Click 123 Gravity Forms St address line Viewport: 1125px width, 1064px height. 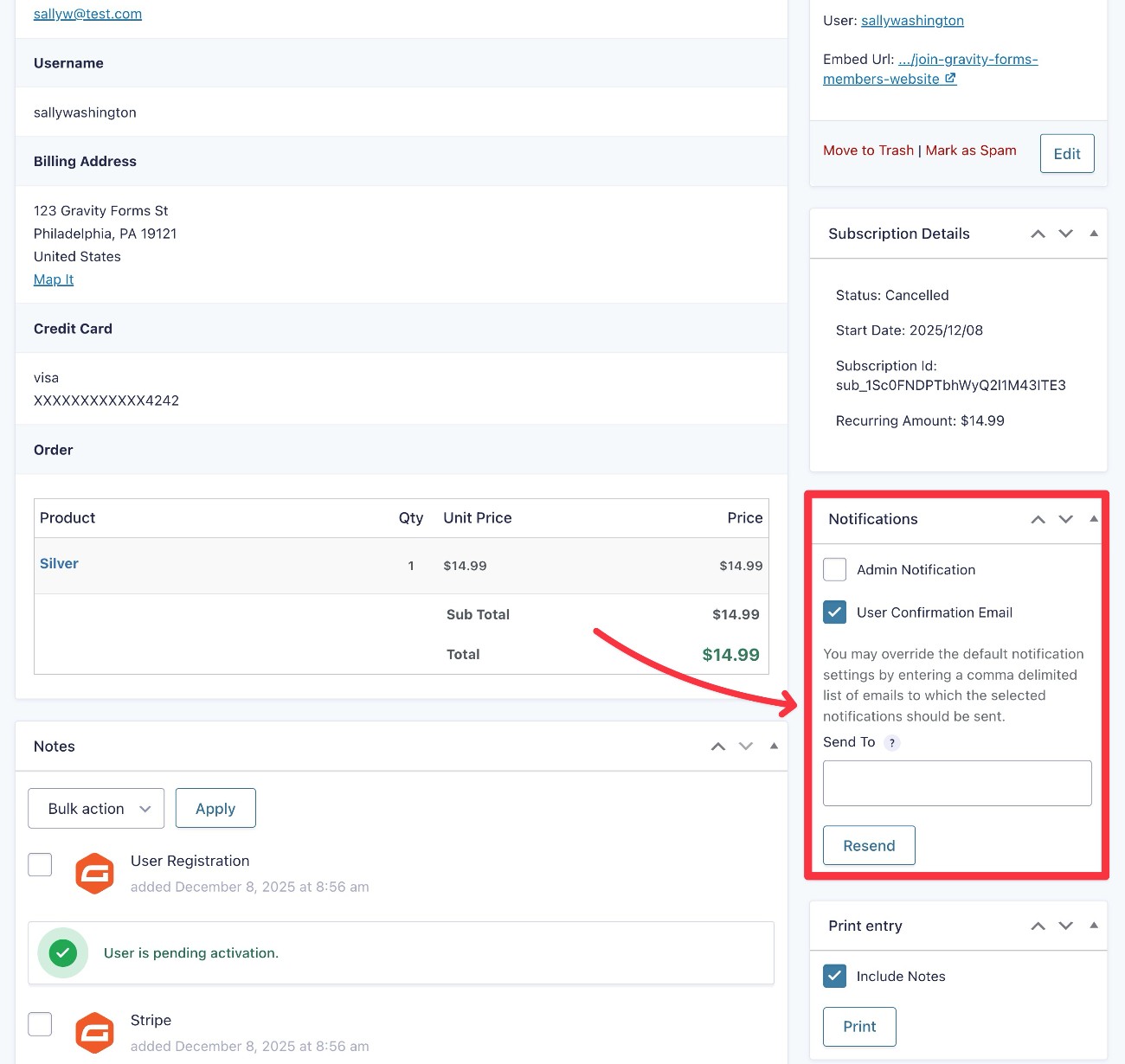[100, 211]
